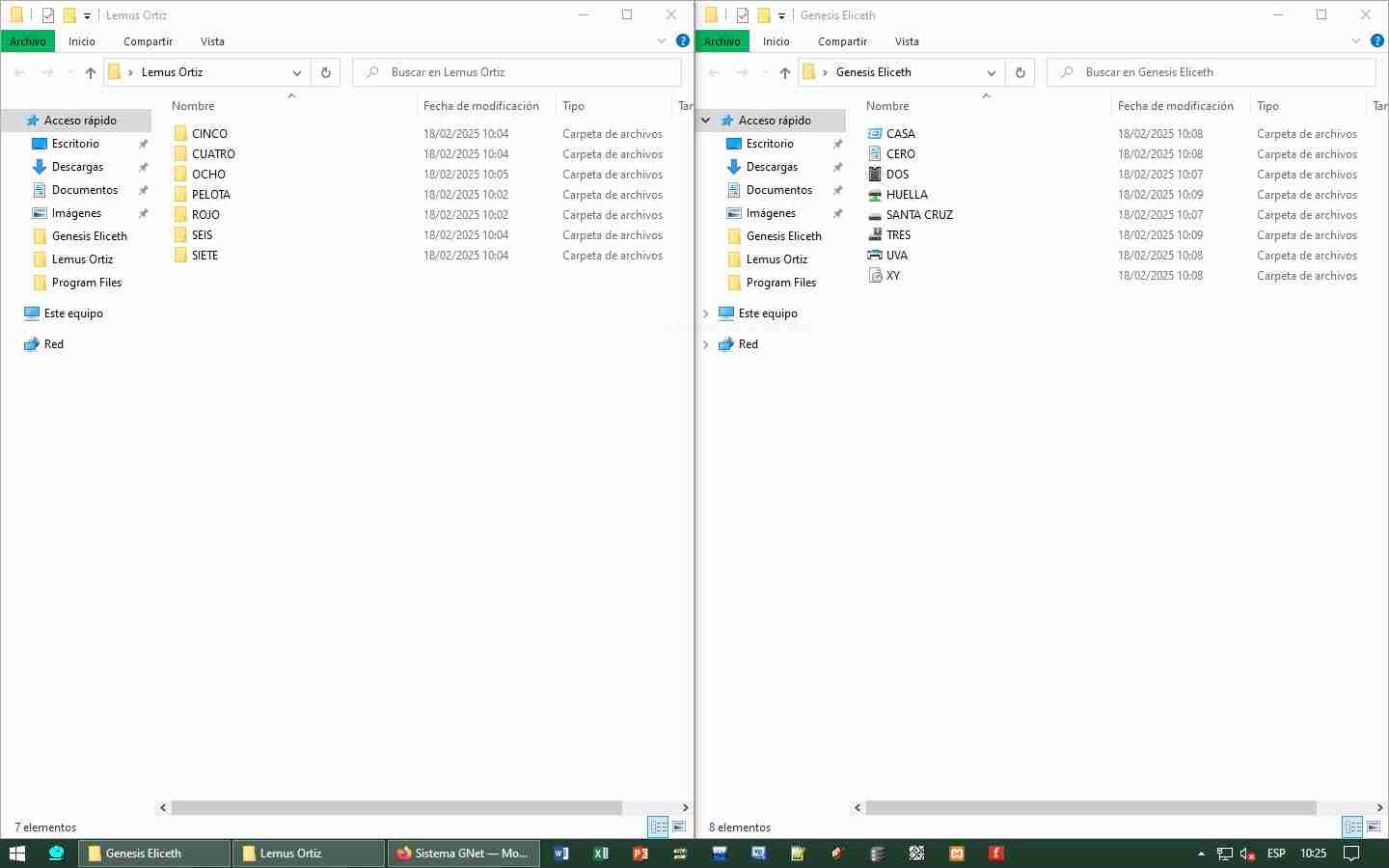Image resolution: width=1389 pixels, height=868 pixels.
Task: Click the CASA folder icon
Action: pyautogui.click(x=875, y=134)
